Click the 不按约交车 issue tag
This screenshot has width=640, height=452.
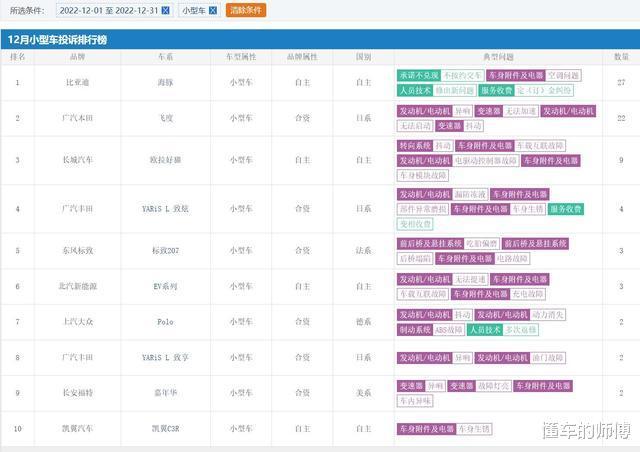[462, 75]
